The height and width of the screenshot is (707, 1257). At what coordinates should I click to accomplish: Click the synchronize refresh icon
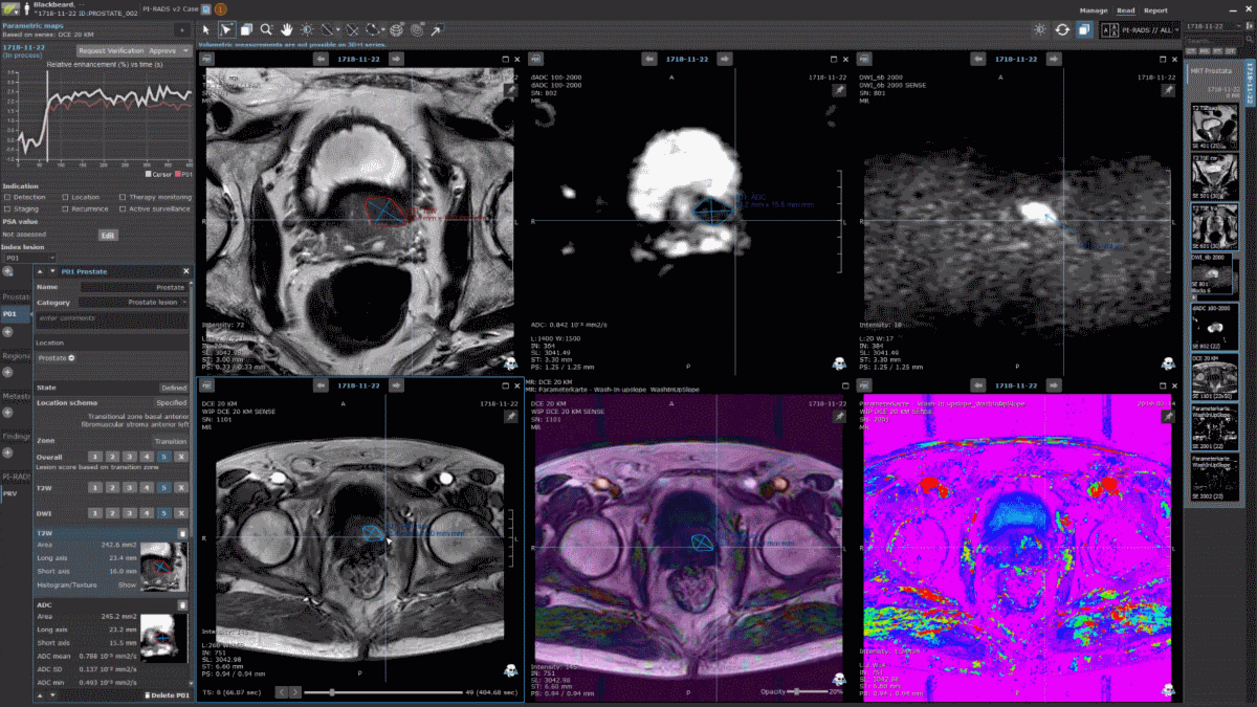1062,30
